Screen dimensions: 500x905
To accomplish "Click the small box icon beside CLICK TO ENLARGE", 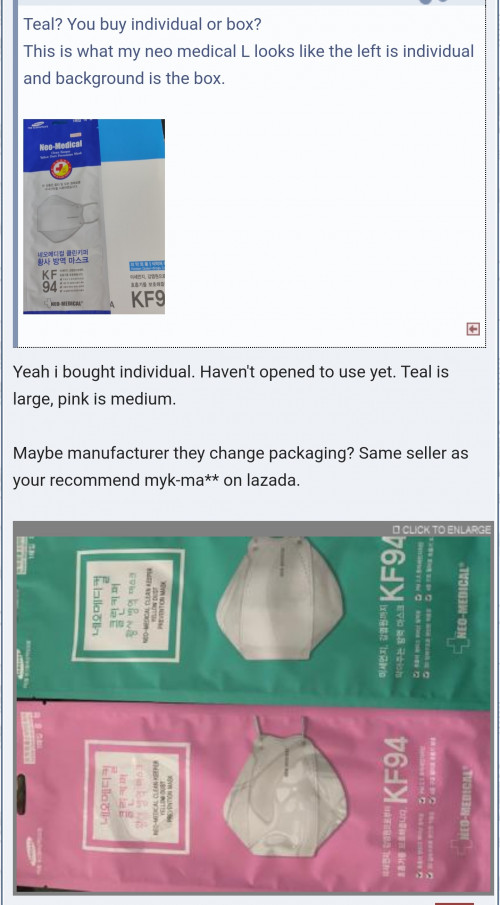I will click(396, 529).
